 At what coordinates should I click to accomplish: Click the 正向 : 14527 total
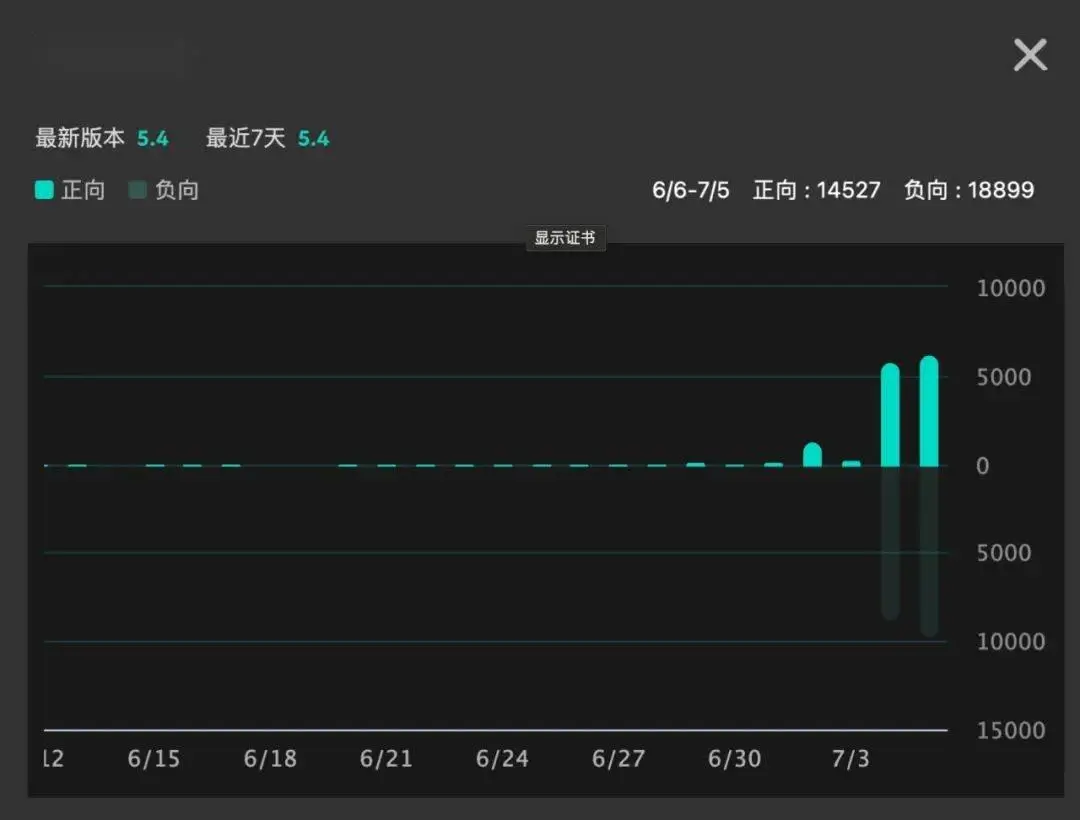816,190
